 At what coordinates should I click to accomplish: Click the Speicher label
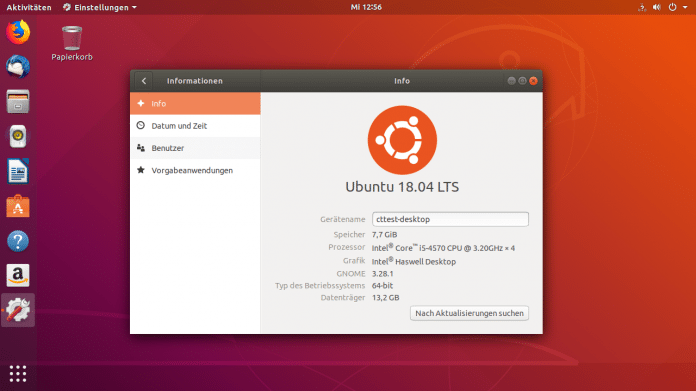pos(349,234)
